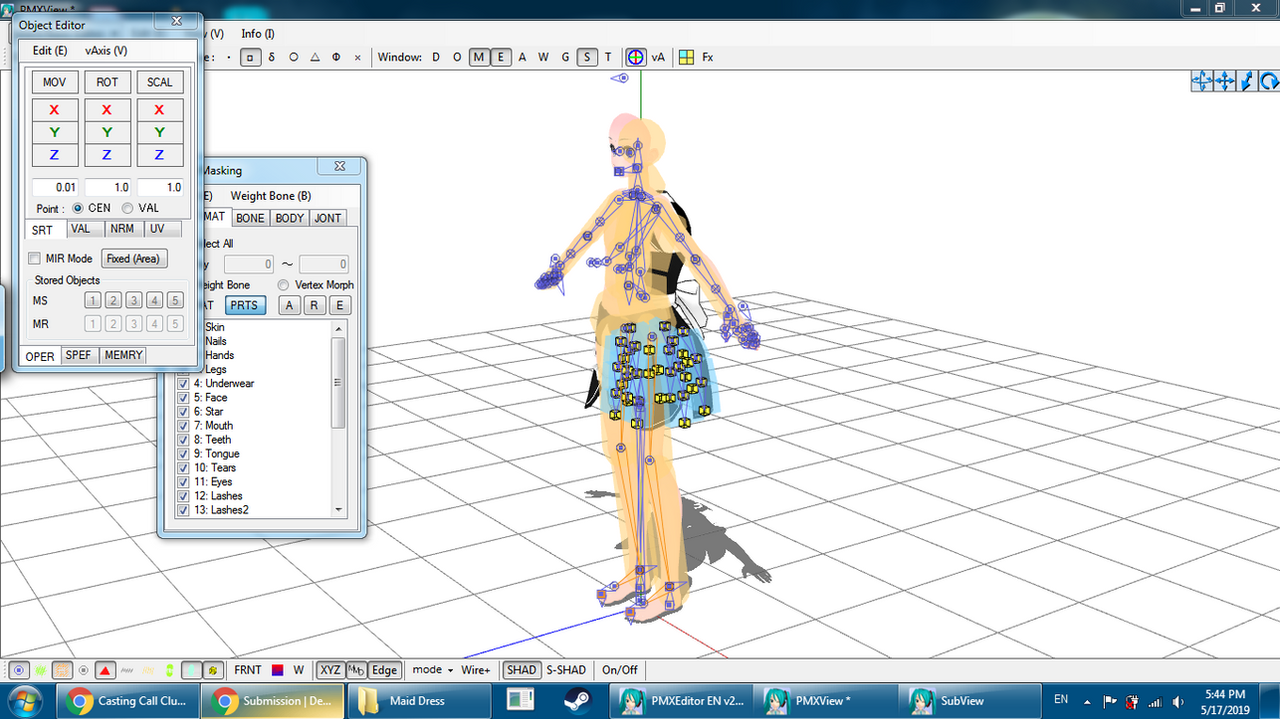The width and height of the screenshot is (1280, 719).
Task: Toggle the yellow joint cube display icon
Action: click(x=212, y=670)
